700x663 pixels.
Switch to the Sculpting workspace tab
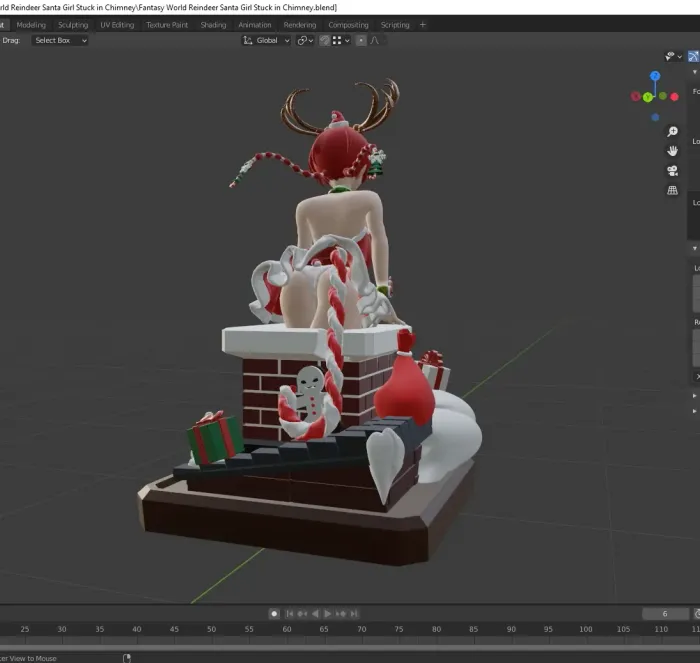[x=72, y=25]
